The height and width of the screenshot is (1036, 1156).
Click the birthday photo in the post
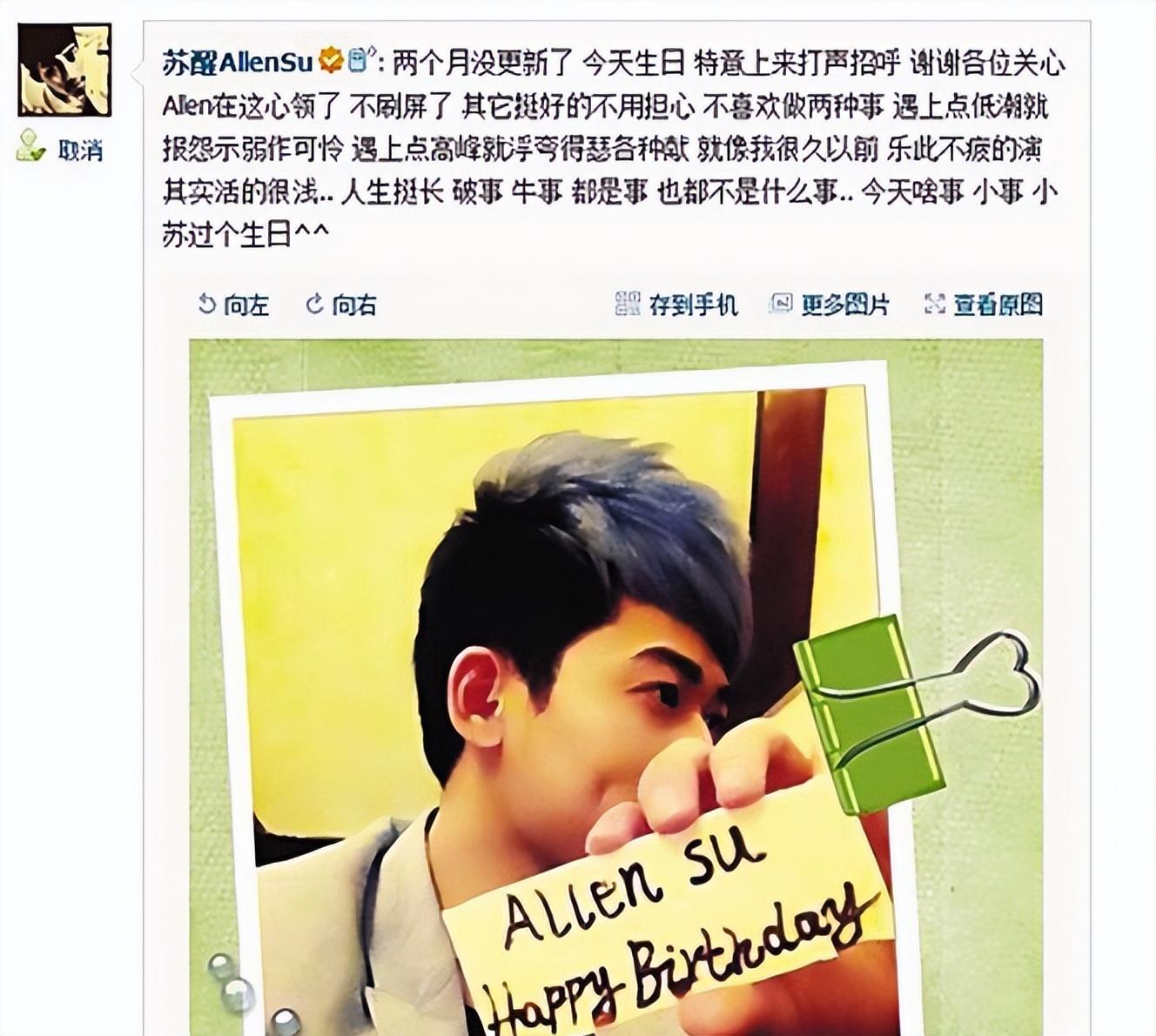616,687
